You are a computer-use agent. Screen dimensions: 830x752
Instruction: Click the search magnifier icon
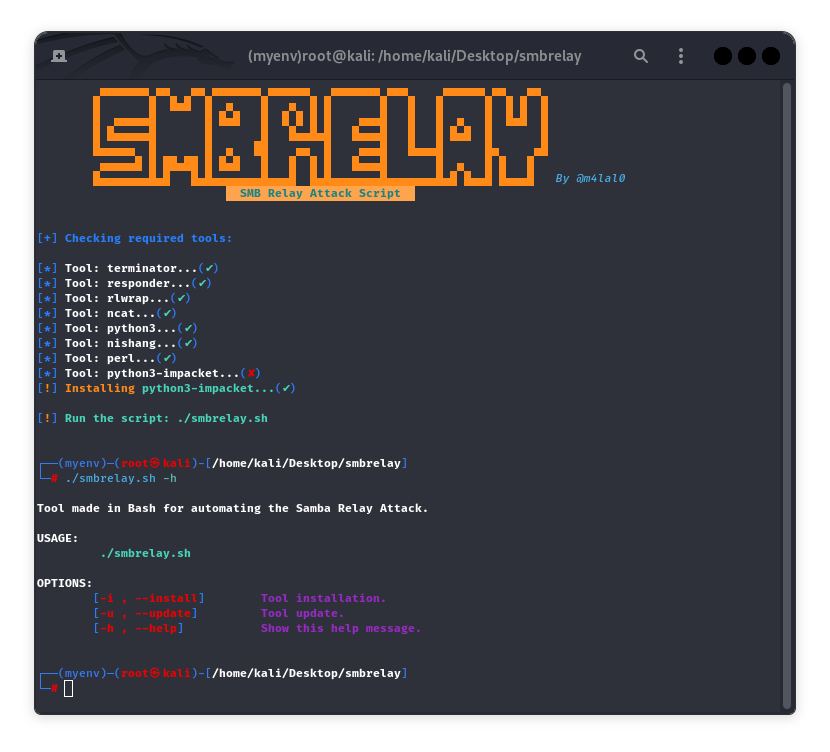640,56
